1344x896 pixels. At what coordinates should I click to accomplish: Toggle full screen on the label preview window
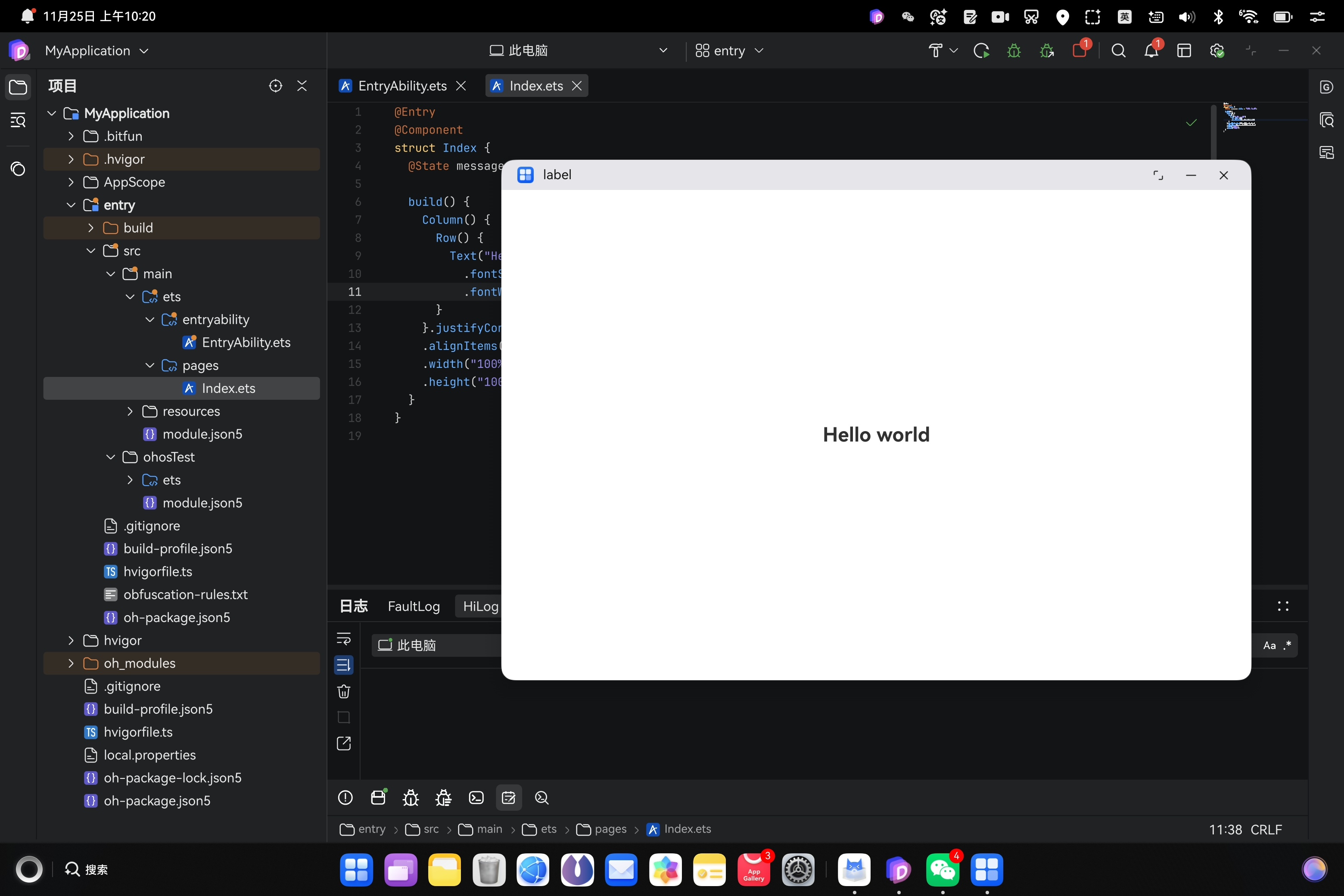(x=1158, y=175)
